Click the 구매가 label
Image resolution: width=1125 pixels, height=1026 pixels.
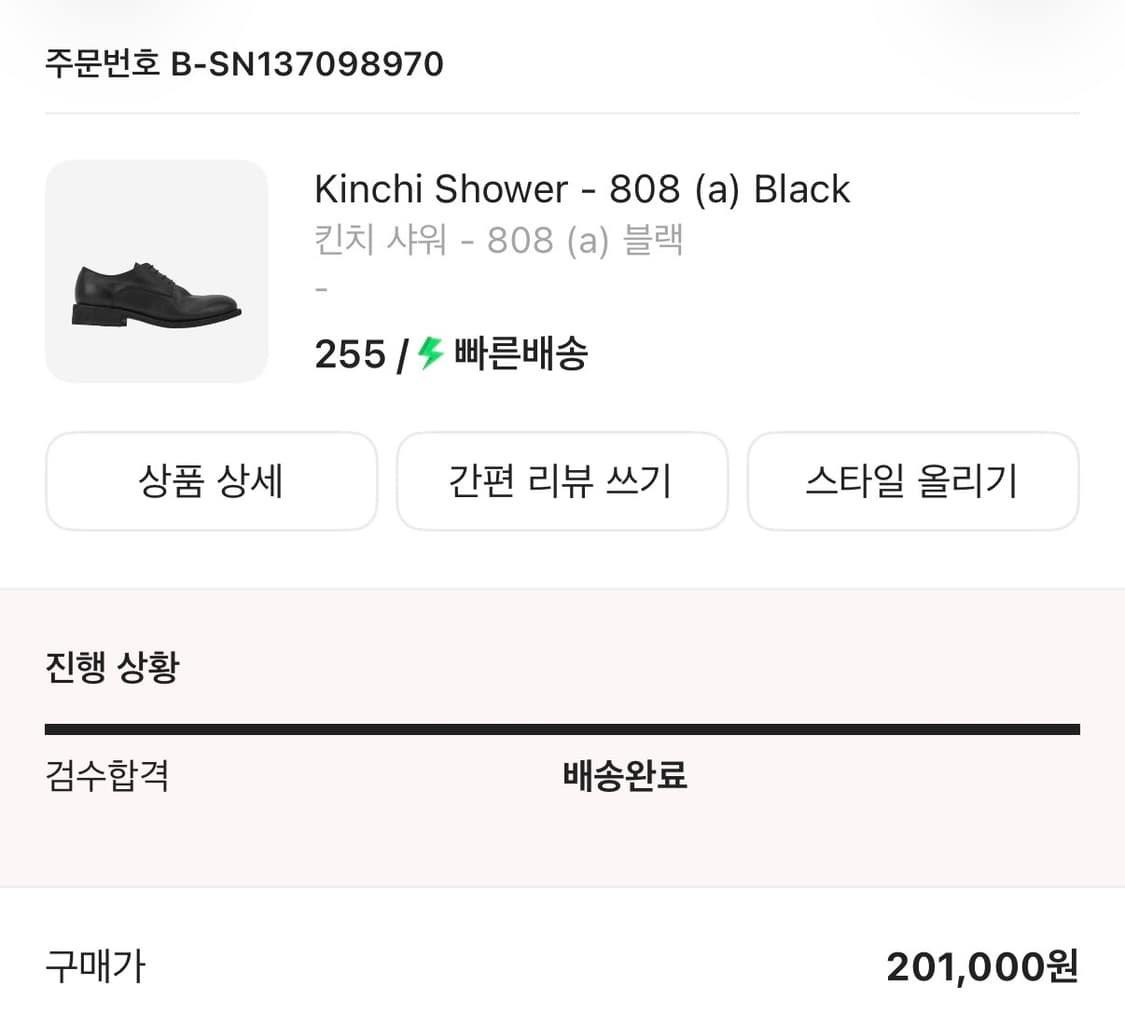point(95,966)
